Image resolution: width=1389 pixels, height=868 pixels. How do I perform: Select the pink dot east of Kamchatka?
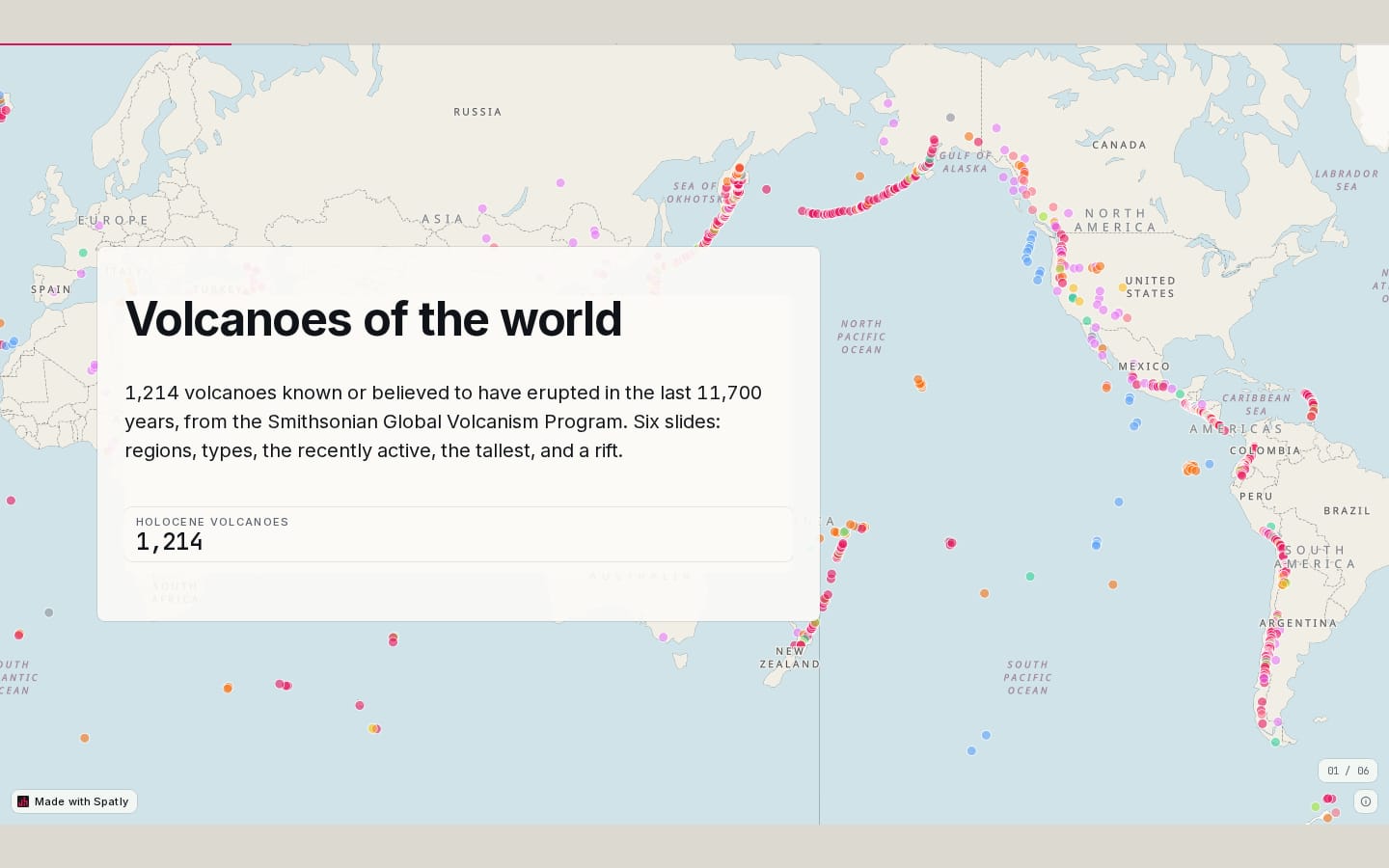(767, 189)
